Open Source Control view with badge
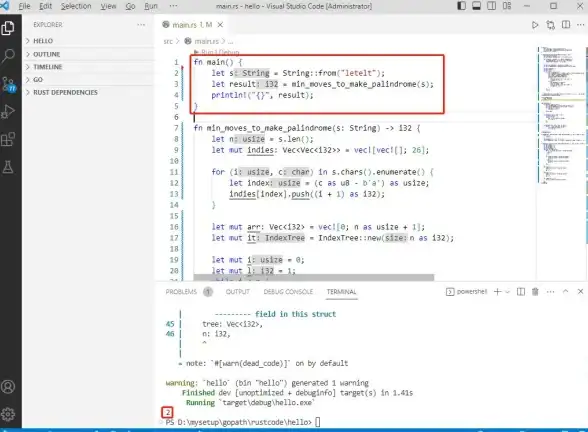 [8, 84]
